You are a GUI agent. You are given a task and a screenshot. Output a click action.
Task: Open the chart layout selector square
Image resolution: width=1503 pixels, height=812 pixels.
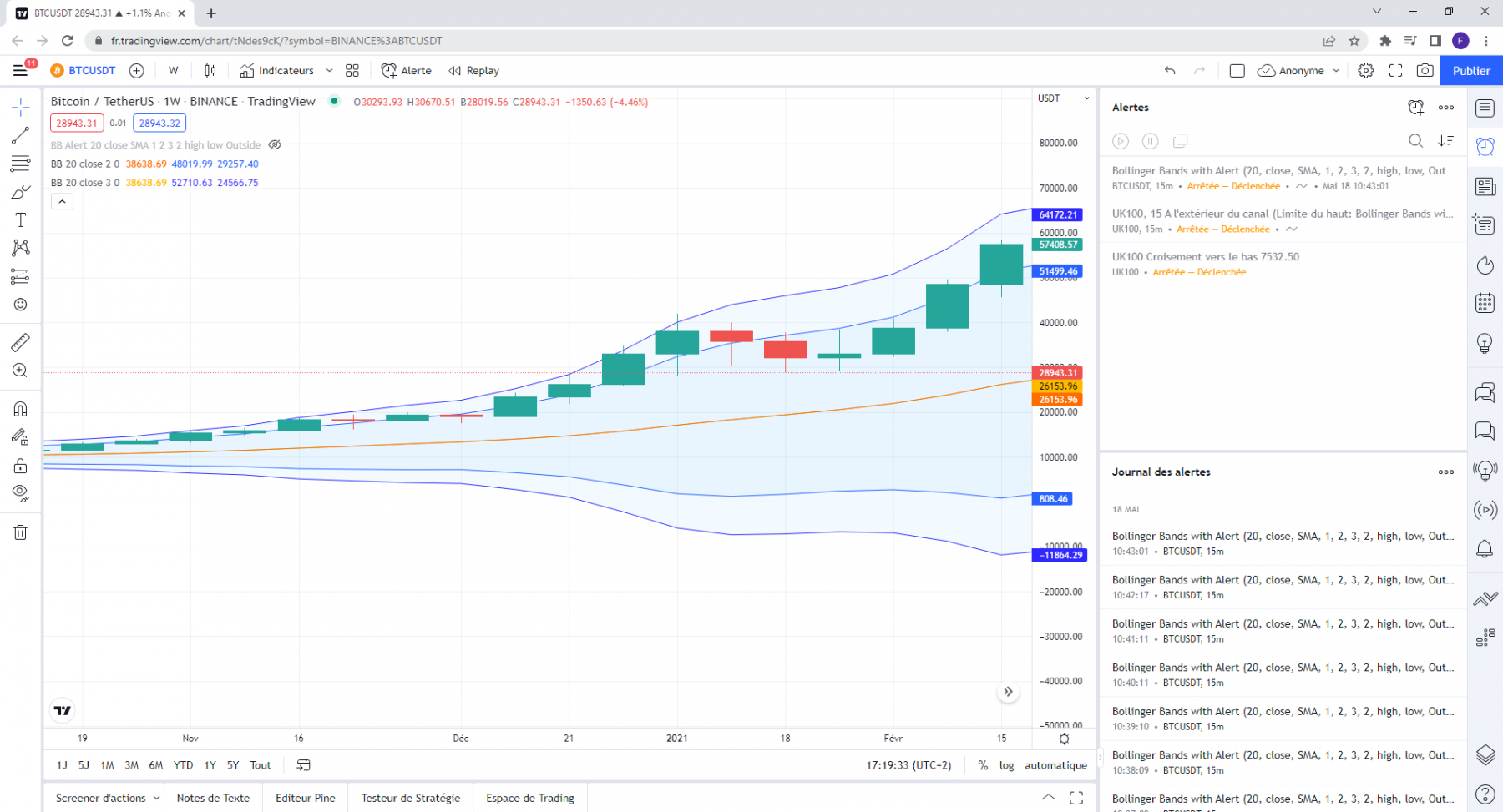[1237, 71]
